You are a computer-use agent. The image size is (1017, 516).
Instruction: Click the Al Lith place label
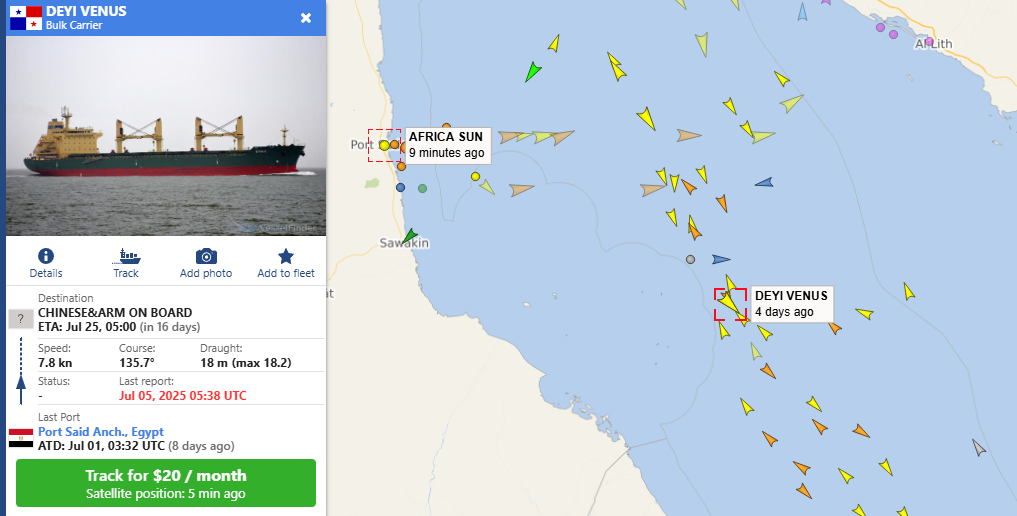point(933,44)
